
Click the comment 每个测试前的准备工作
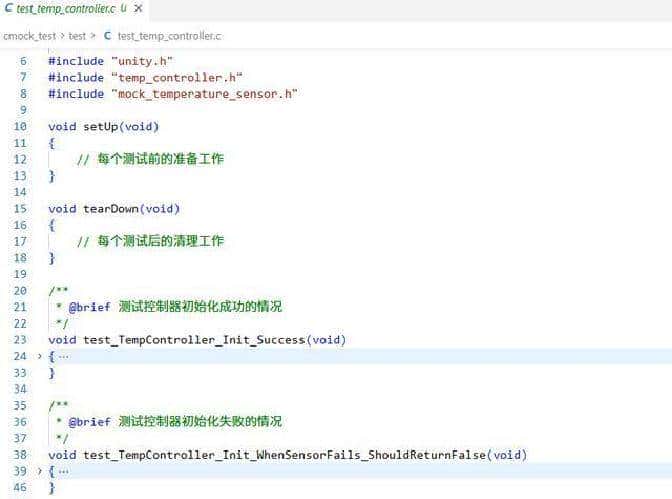coord(150,159)
